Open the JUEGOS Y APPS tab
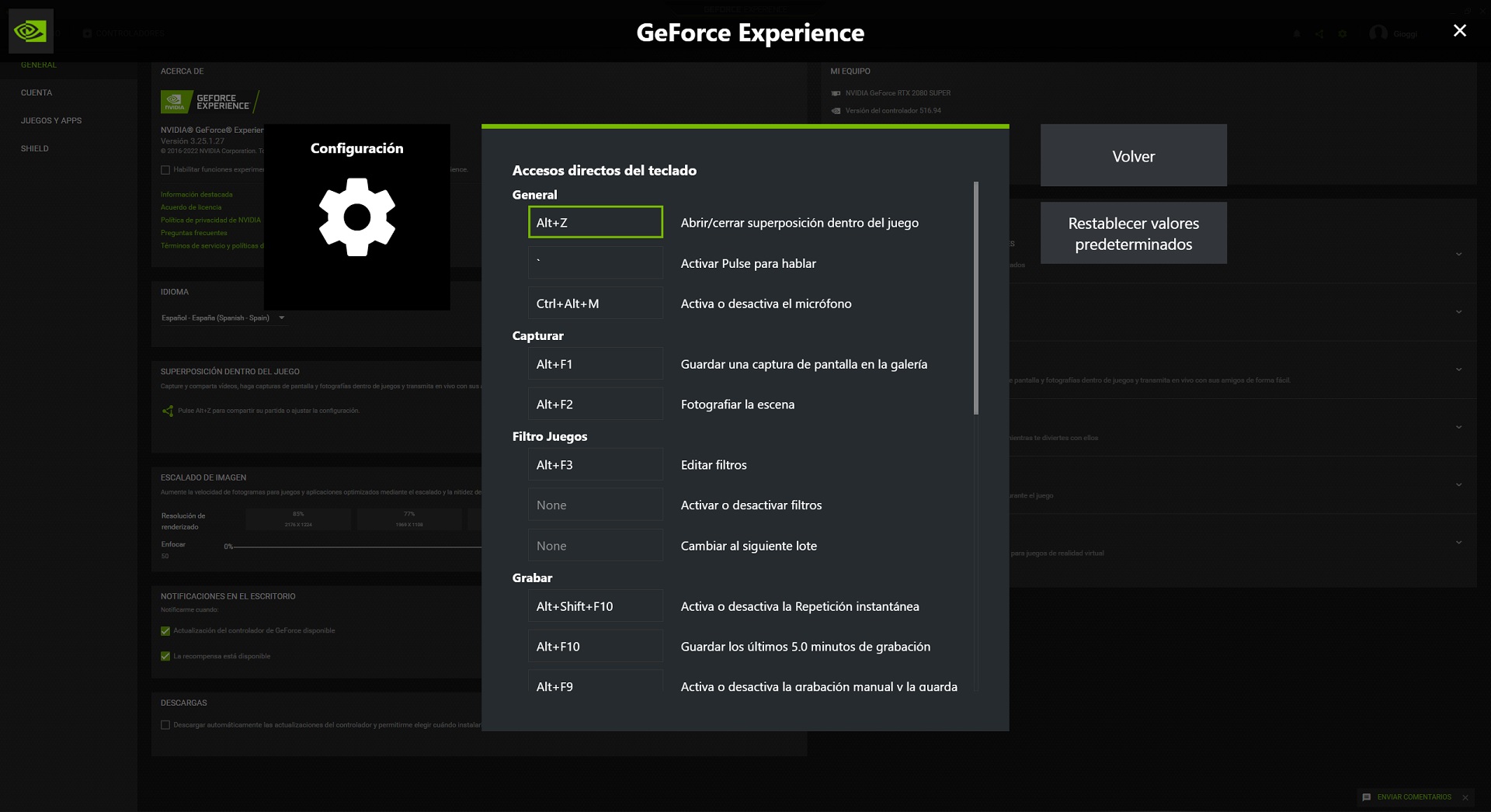The width and height of the screenshot is (1491, 812). (51, 121)
